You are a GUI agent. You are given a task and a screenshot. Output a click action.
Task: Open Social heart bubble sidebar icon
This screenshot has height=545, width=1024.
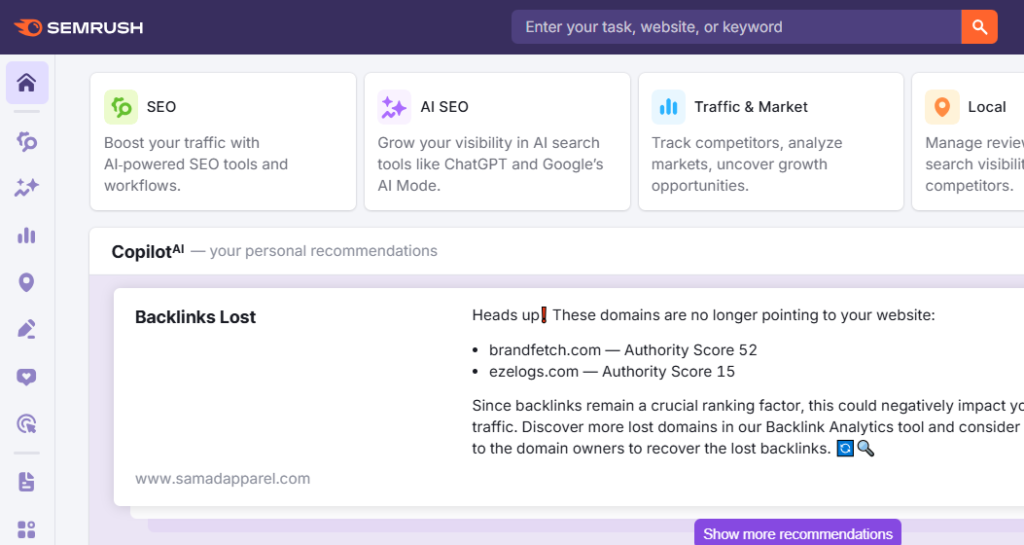[x=27, y=377]
